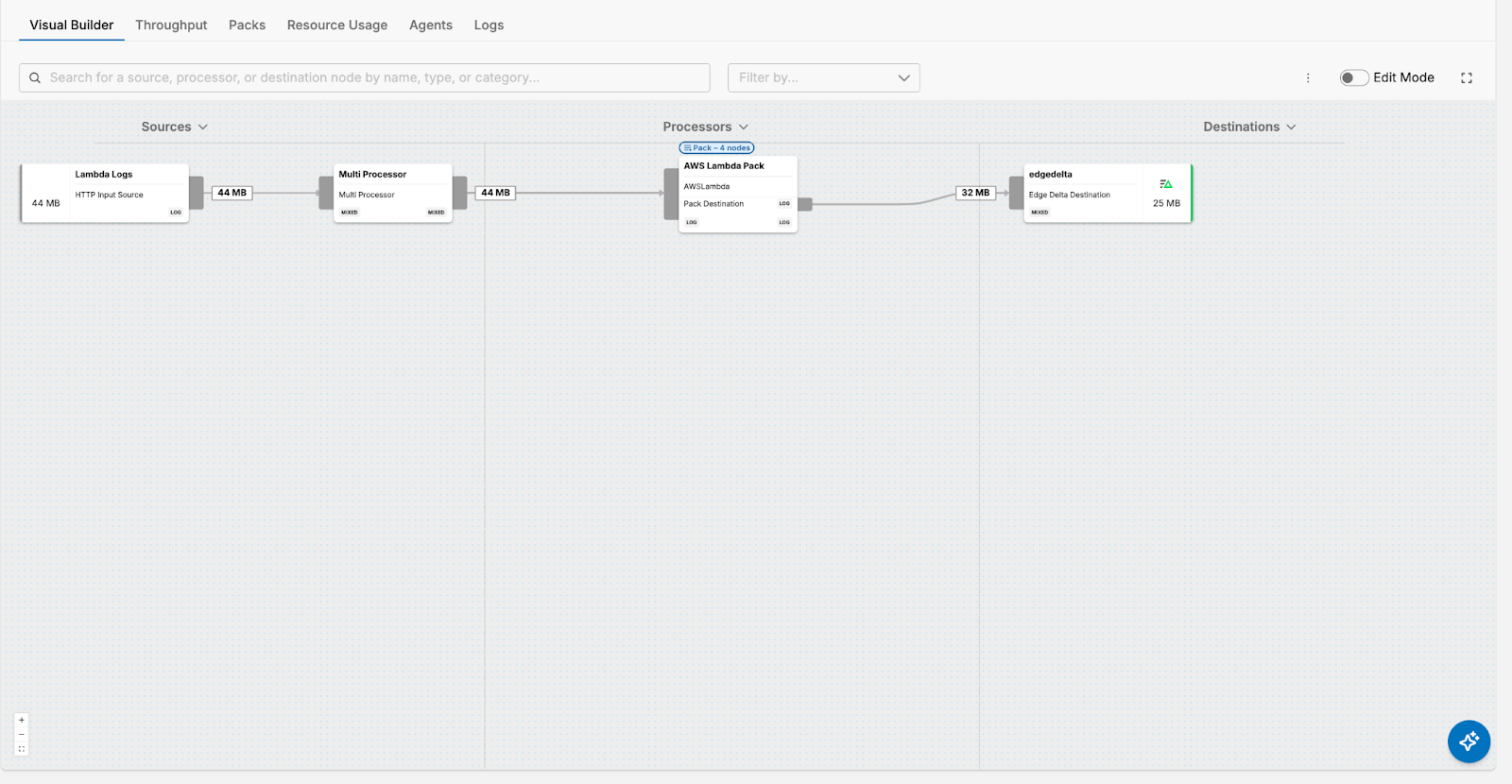Click the Pack – 4 nodes badge

point(716,148)
